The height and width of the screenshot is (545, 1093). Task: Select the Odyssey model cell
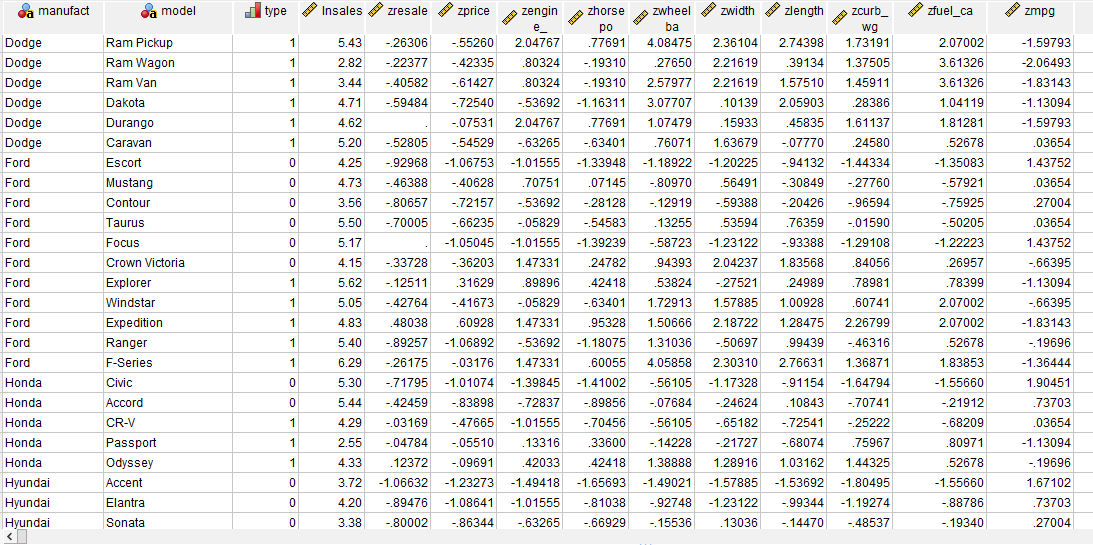click(x=167, y=463)
